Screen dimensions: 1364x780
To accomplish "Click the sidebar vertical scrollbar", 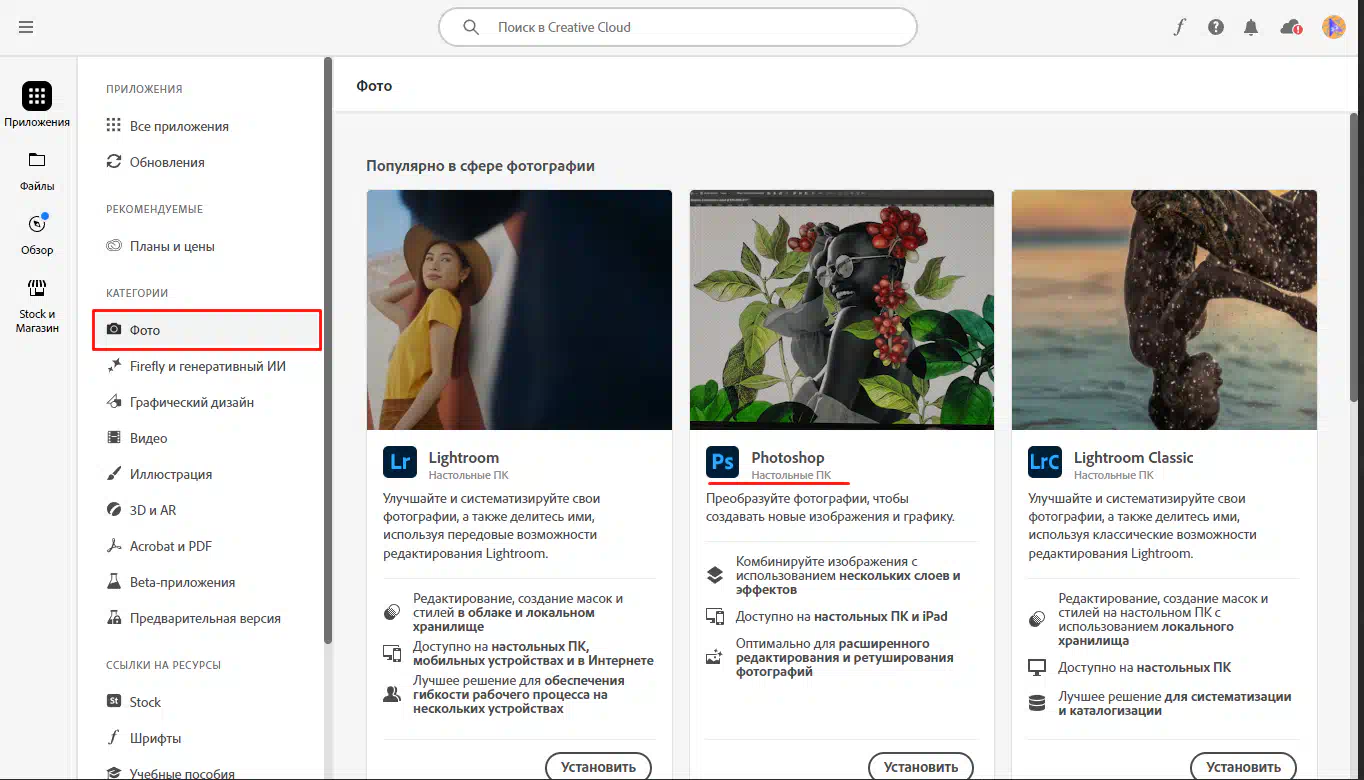I will 327,350.
